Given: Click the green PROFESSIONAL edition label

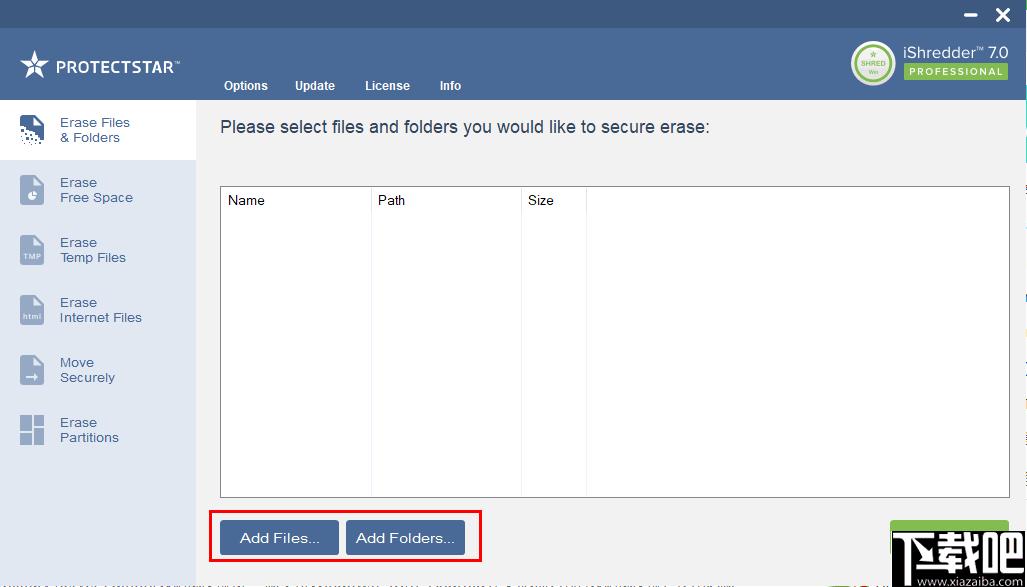Looking at the screenshot, I should click(955, 72).
